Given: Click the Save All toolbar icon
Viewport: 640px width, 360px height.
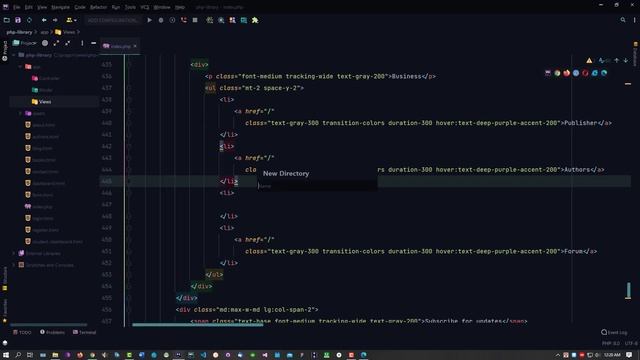Looking at the screenshot, I should 18,20.
